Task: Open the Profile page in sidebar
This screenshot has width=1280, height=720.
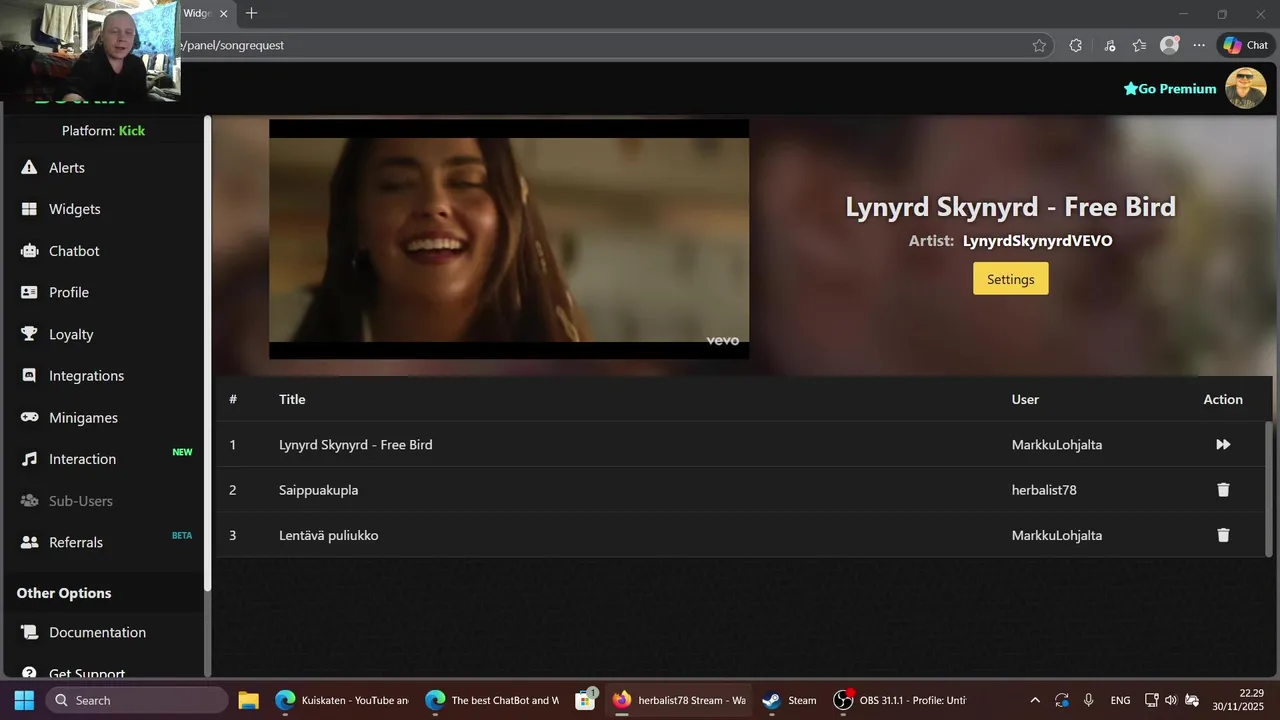Action: pyautogui.click(x=68, y=292)
